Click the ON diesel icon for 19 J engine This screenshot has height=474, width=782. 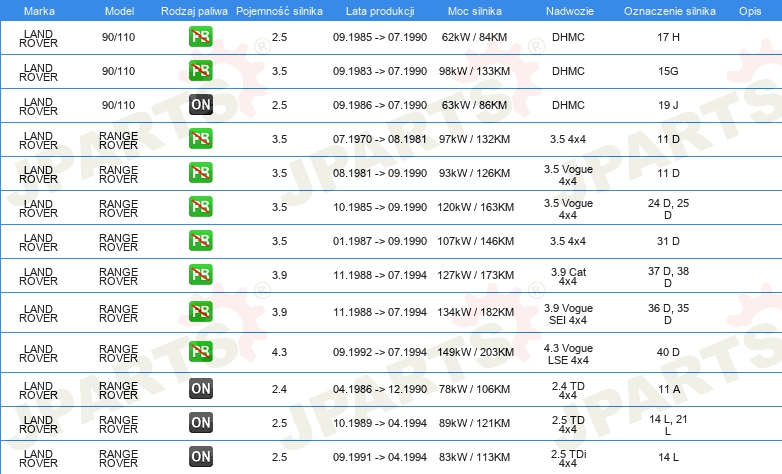(x=200, y=105)
